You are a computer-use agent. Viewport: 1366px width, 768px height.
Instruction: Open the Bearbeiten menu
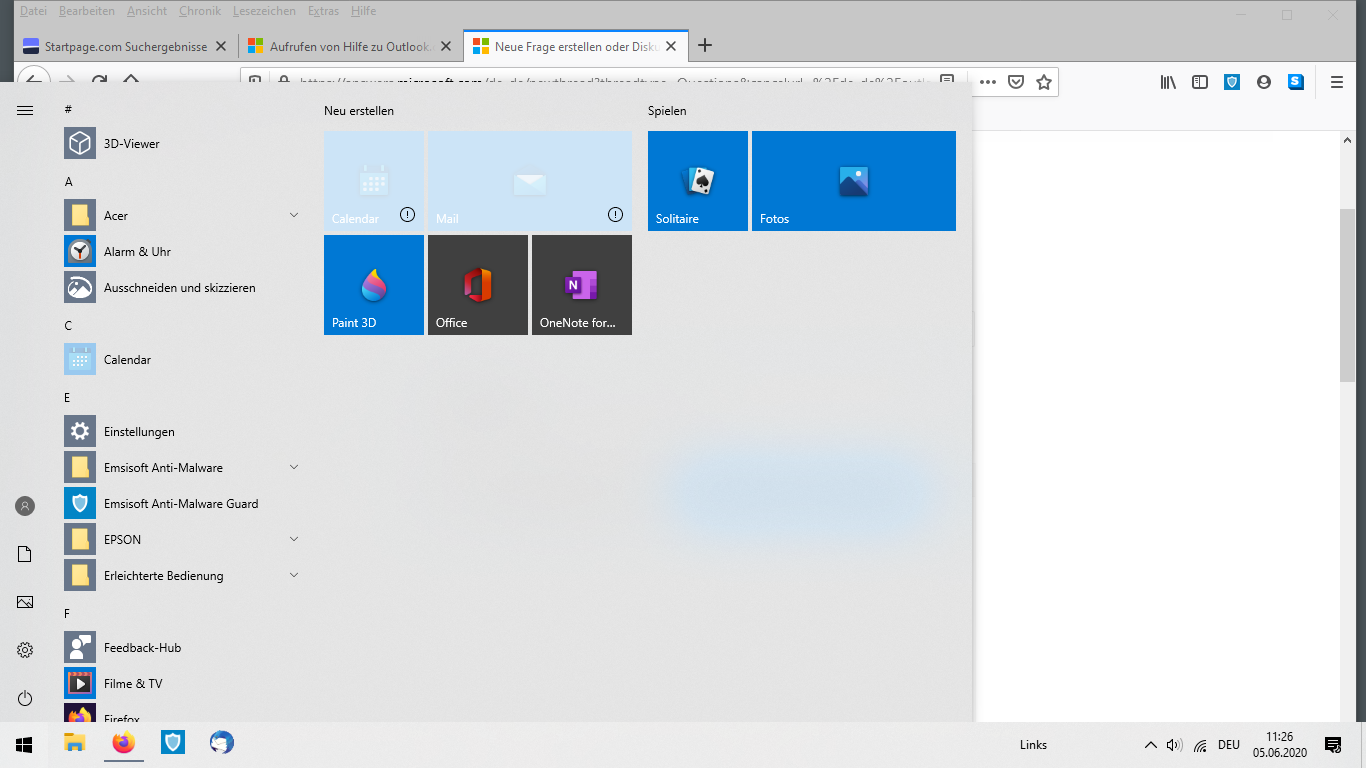[87, 11]
